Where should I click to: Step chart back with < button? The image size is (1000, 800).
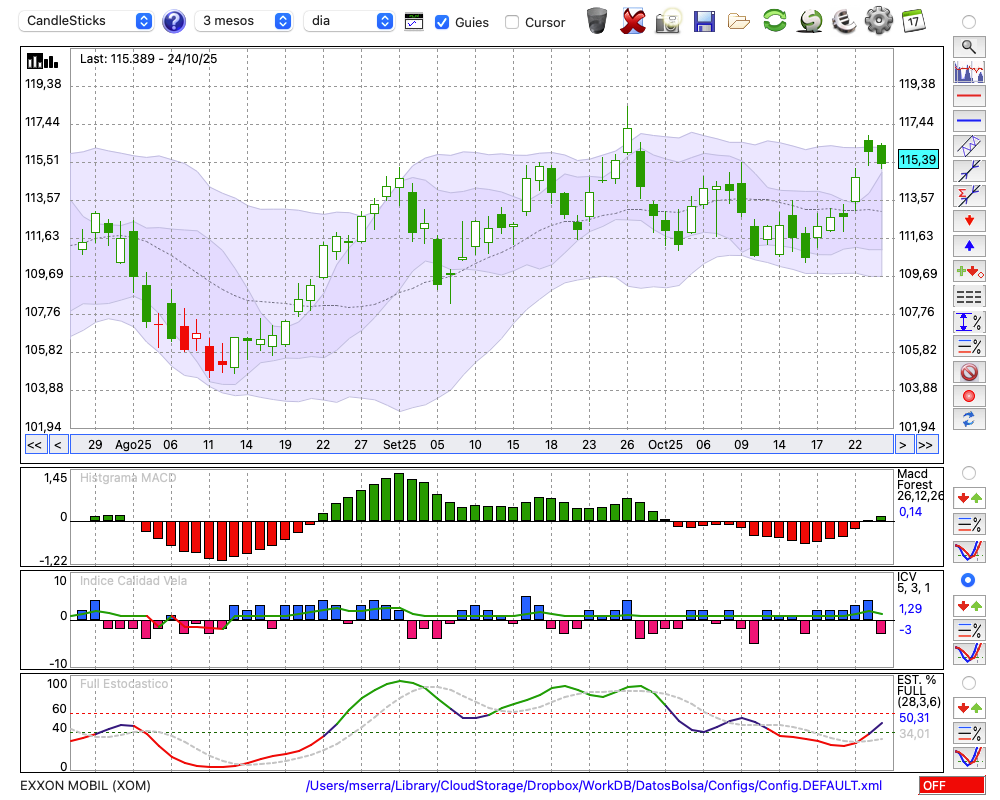click(x=57, y=445)
